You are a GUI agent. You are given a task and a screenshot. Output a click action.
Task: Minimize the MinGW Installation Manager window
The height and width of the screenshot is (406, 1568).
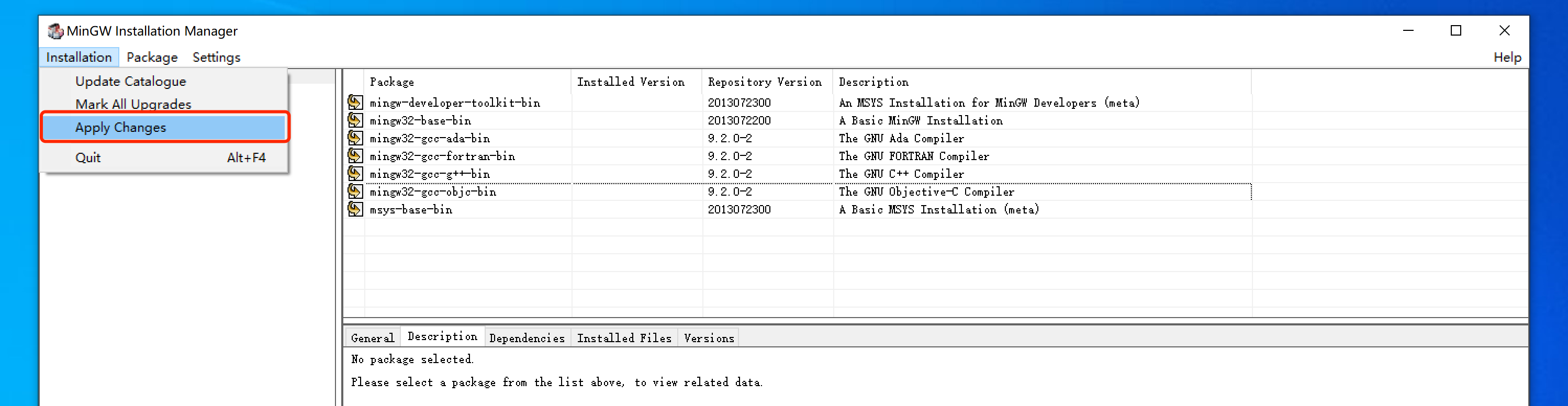click(1408, 30)
